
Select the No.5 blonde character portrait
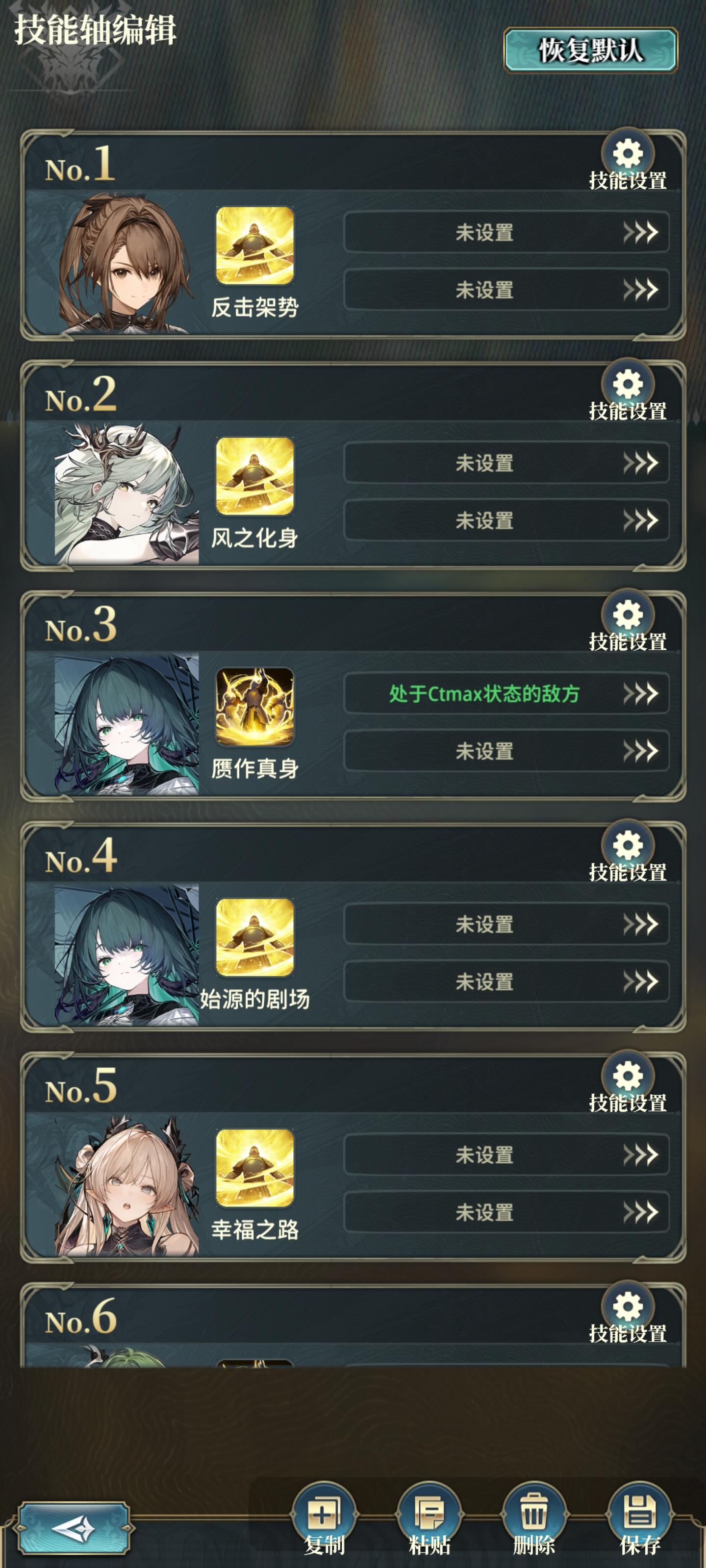click(x=126, y=1186)
